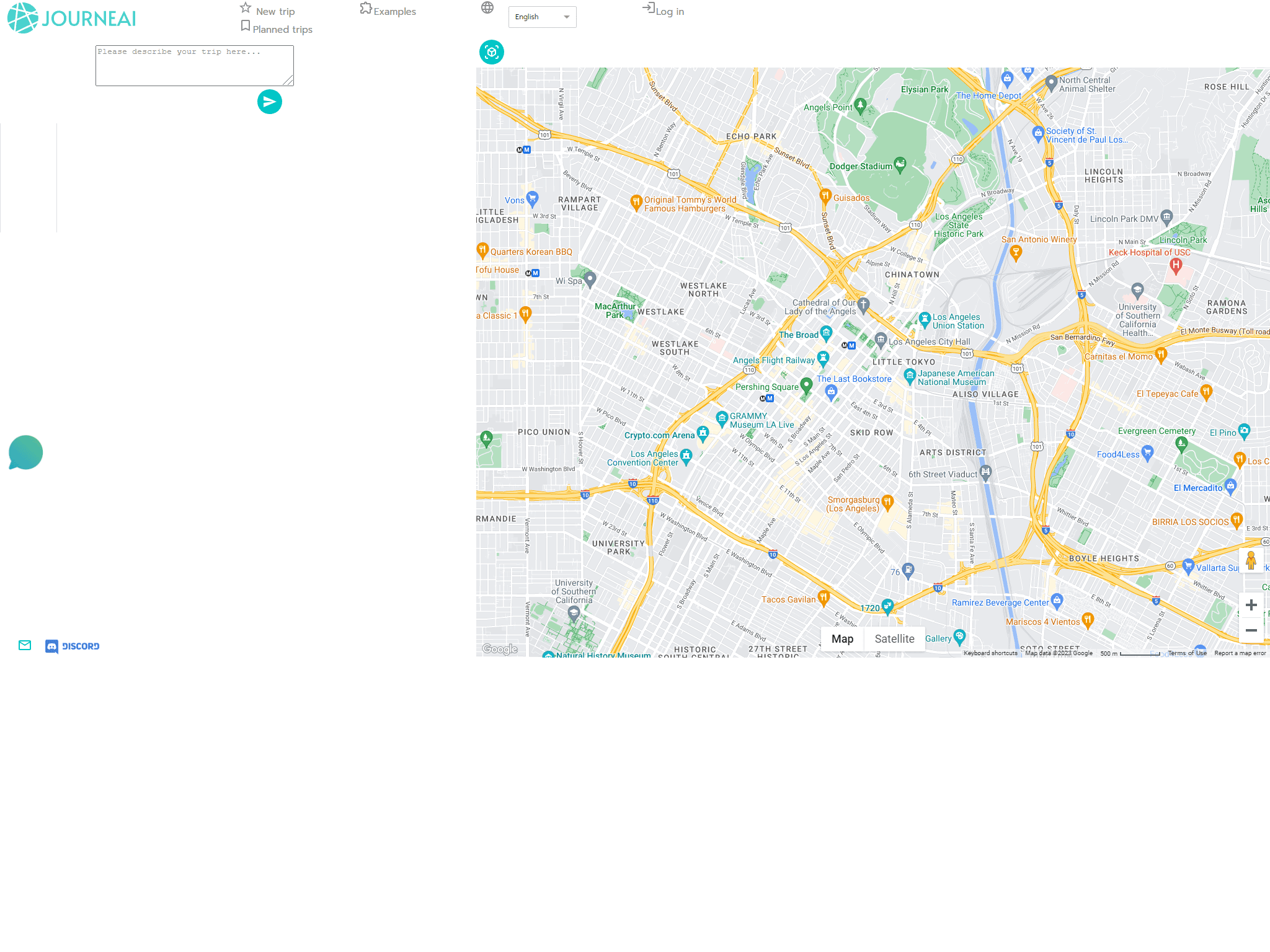Select the Crypto.com Arena marker
Screen dimensions: 1270x952
pyautogui.click(x=703, y=433)
